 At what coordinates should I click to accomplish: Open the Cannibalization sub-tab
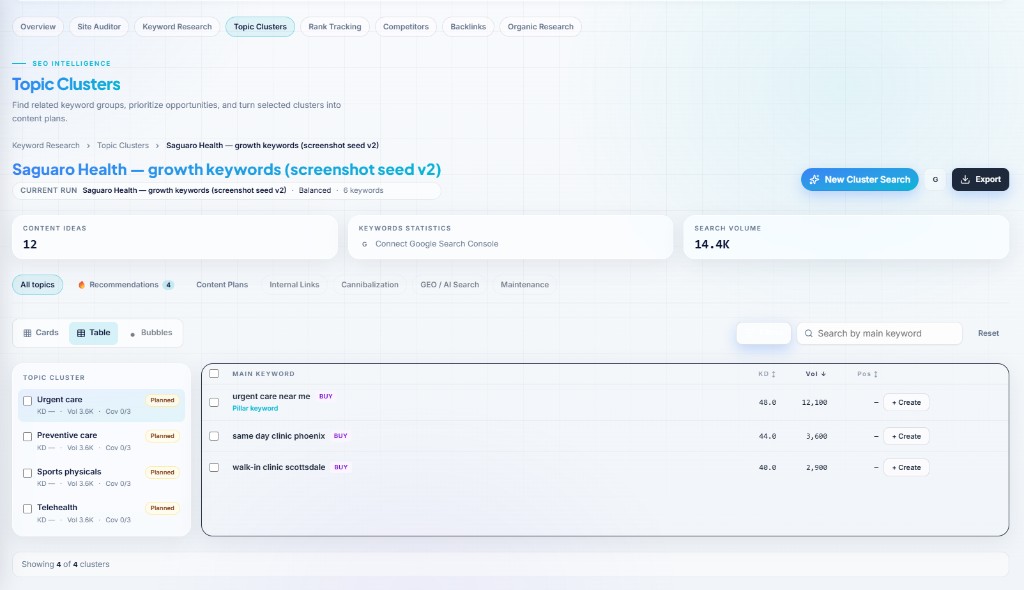tap(370, 285)
